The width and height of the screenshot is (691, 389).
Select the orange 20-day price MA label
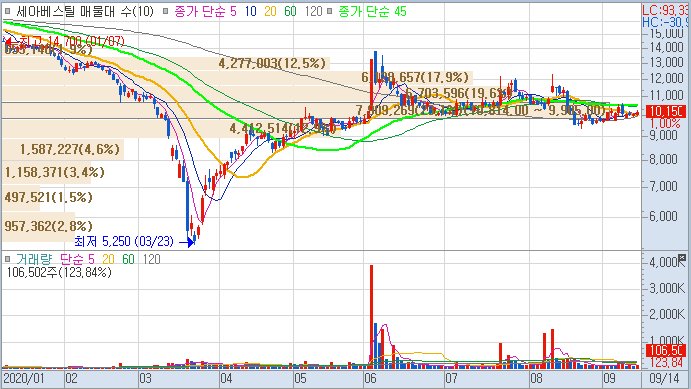point(270,11)
